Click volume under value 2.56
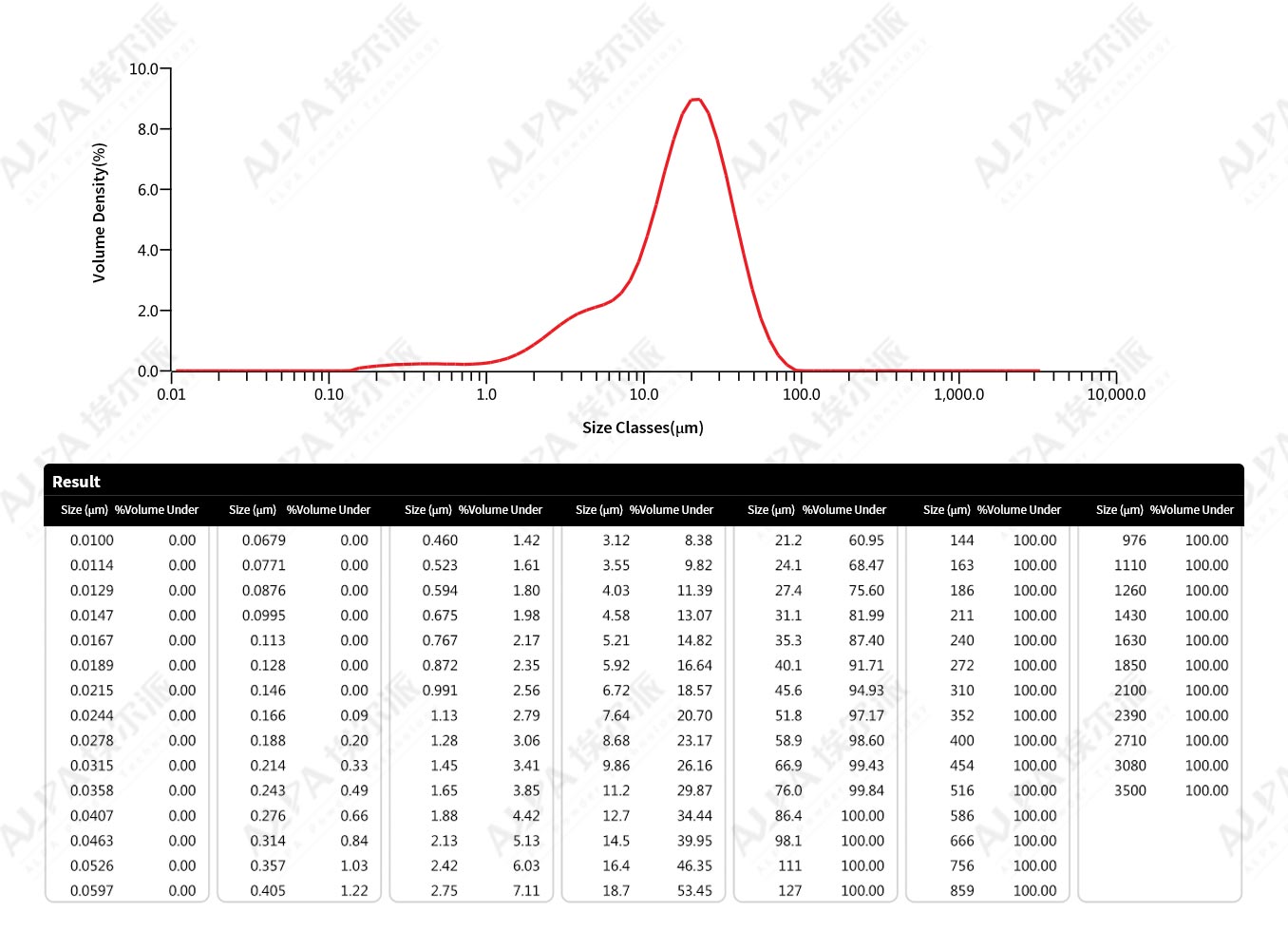 pos(526,691)
